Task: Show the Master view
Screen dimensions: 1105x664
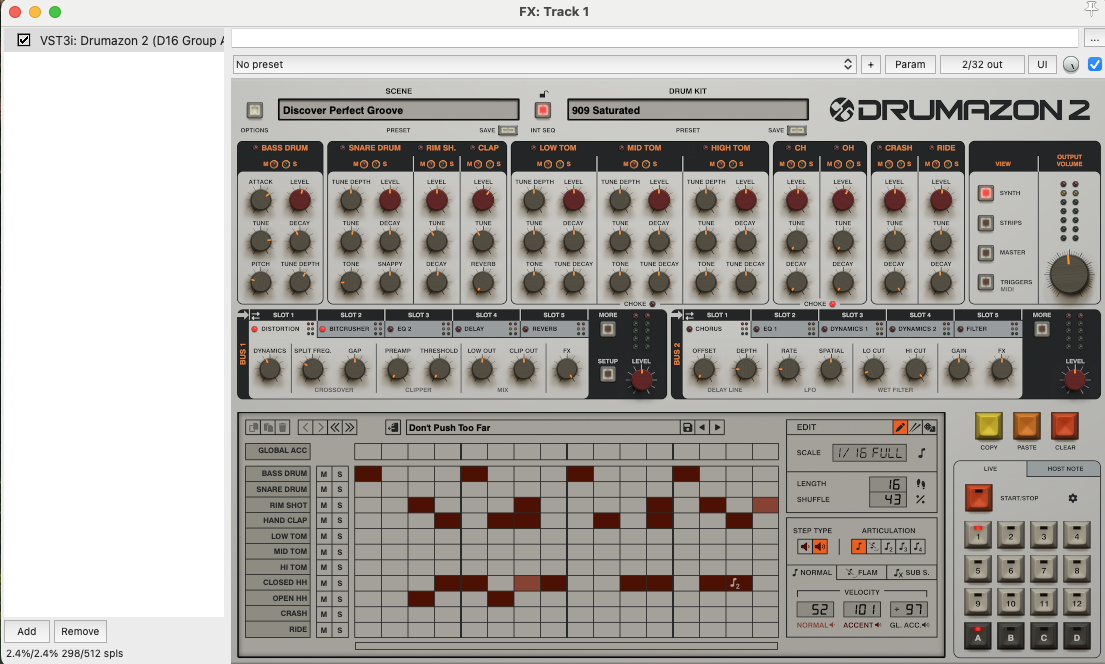Action: [x=986, y=252]
